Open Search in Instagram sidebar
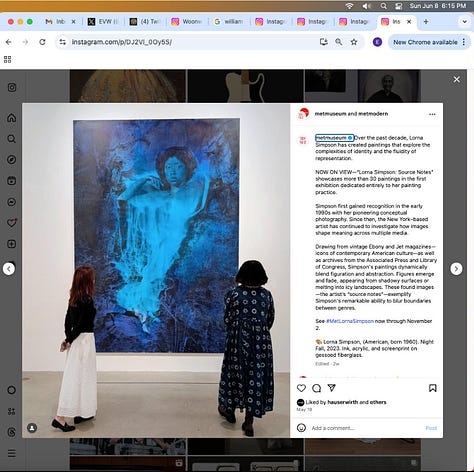 pyautogui.click(x=12, y=139)
